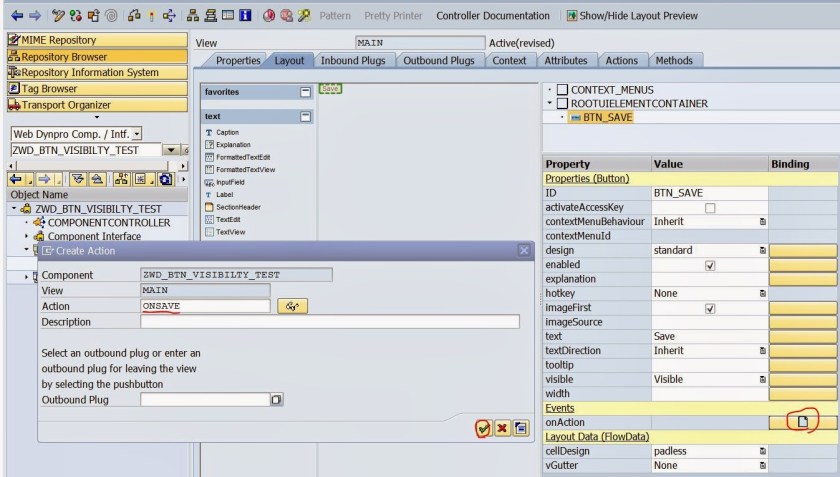Click the tree toolbar hierarchy display icon
This screenshot has width=840, height=477.
122,179
